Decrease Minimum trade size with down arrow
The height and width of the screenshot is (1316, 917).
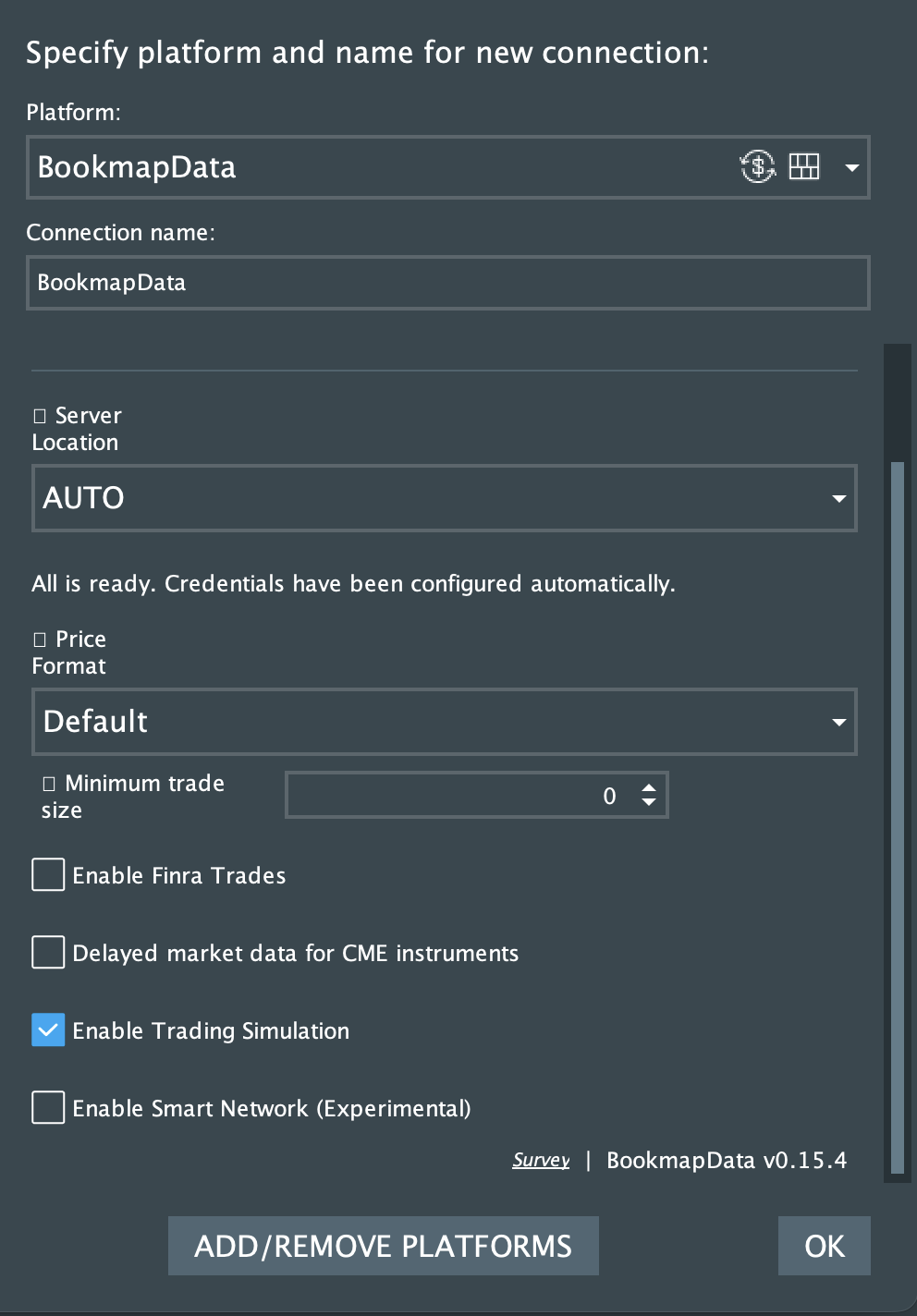[x=649, y=802]
